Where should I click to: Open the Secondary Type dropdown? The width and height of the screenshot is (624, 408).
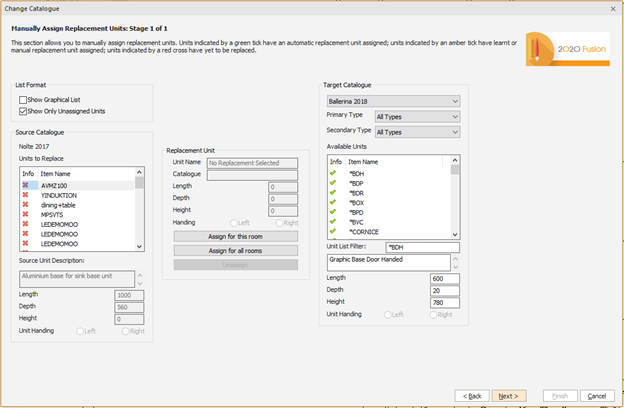[417, 132]
